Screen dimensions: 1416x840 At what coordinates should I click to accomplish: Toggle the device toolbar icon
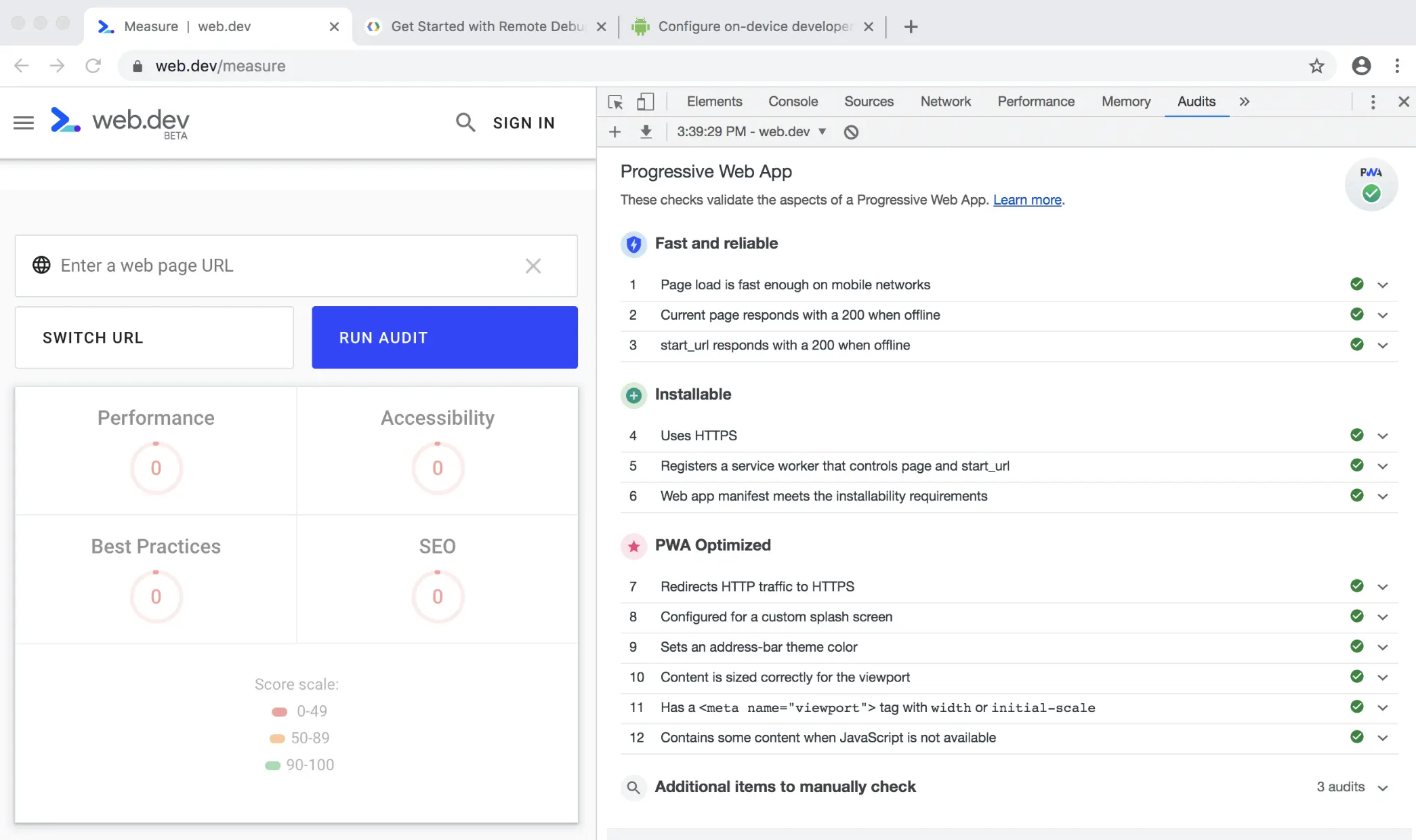click(645, 102)
